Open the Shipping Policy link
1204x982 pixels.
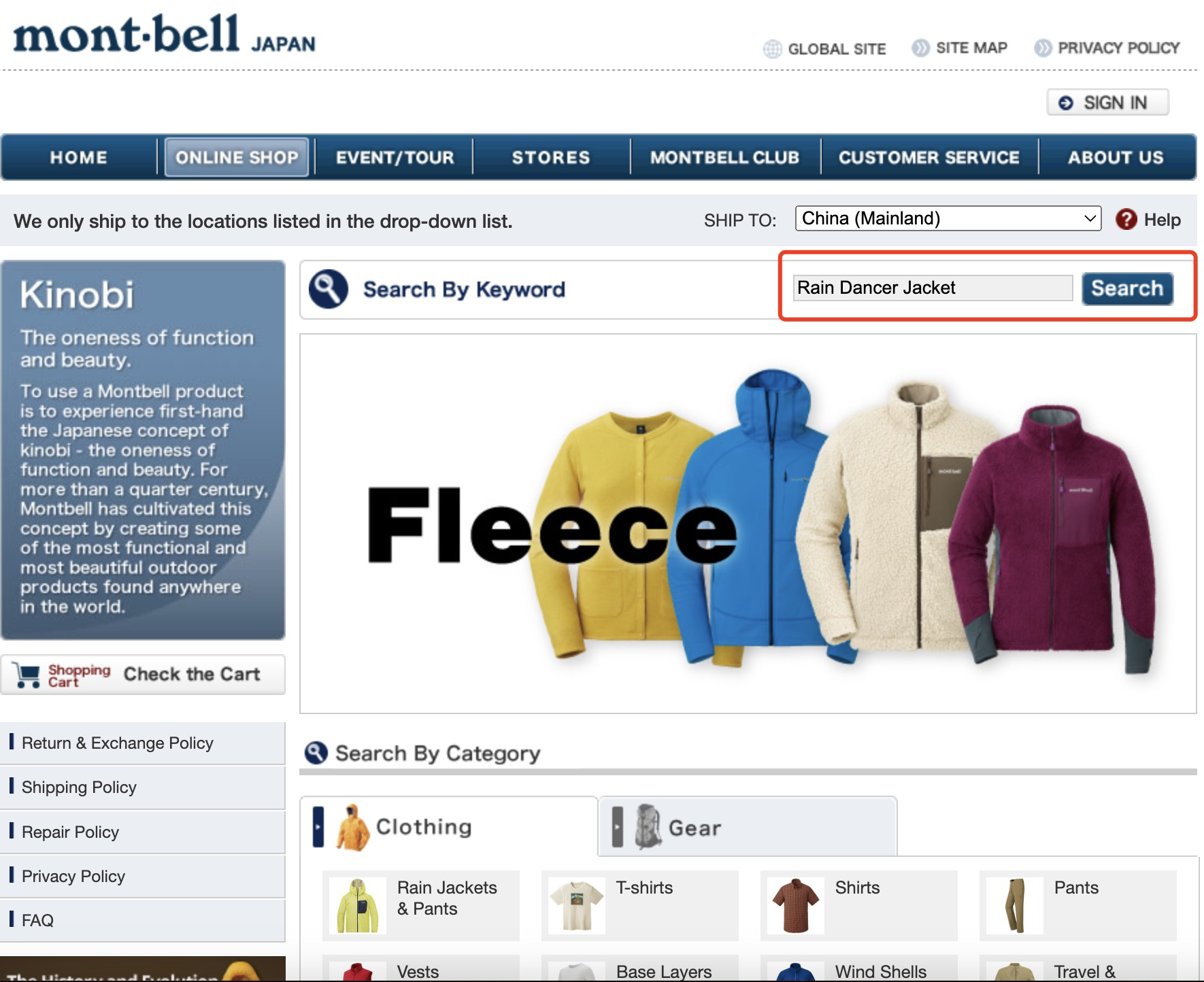[143, 788]
